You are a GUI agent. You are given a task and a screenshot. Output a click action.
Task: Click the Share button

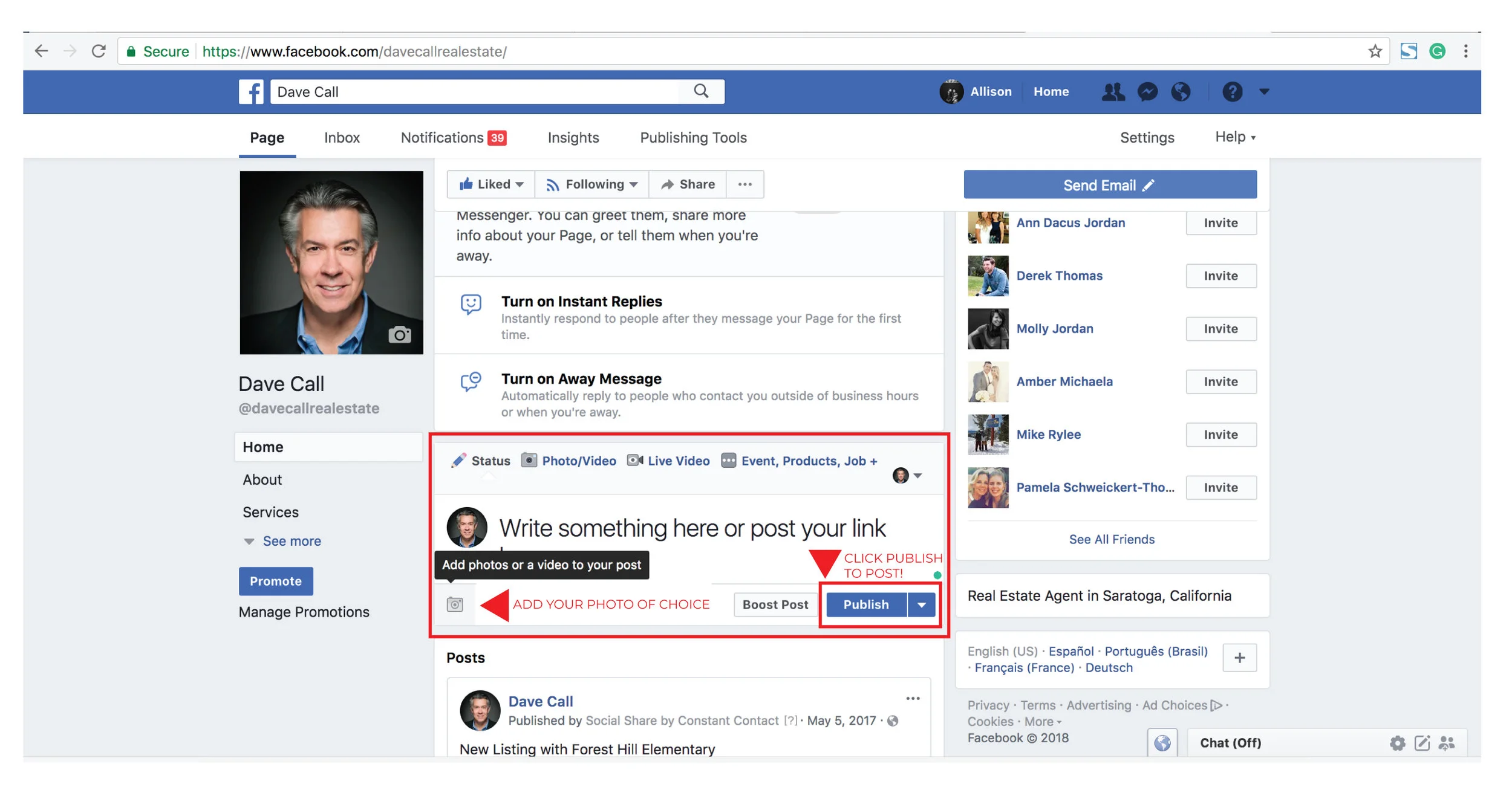point(688,184)
